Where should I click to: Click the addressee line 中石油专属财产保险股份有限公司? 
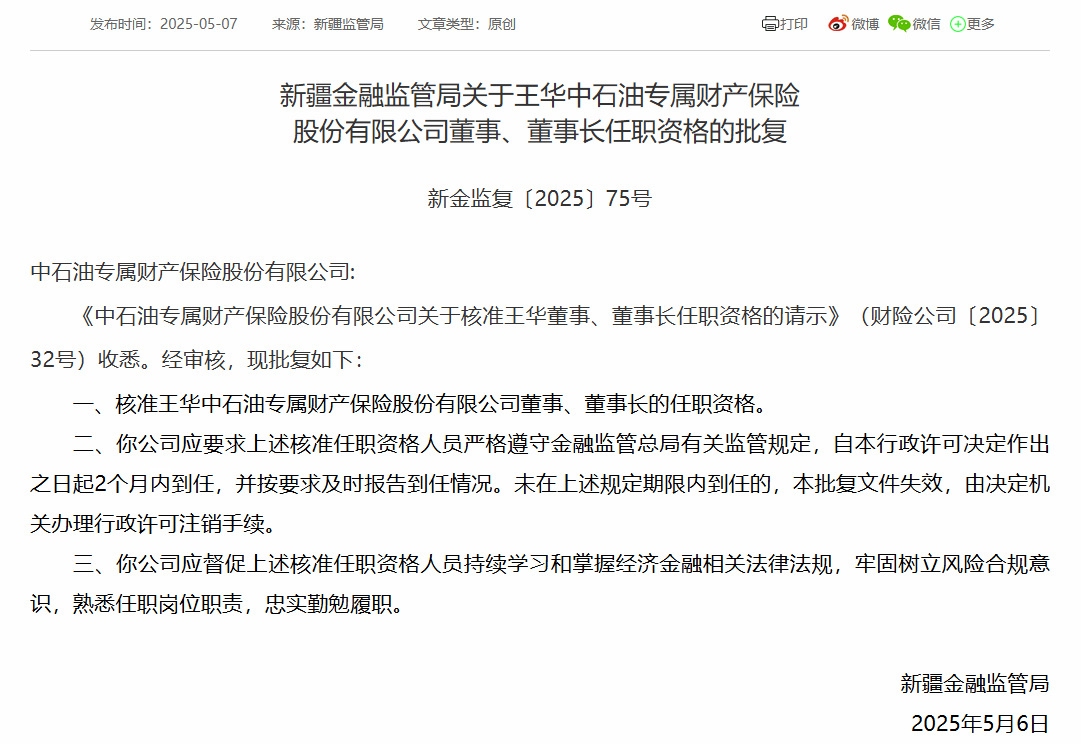(x=193, y=272)
